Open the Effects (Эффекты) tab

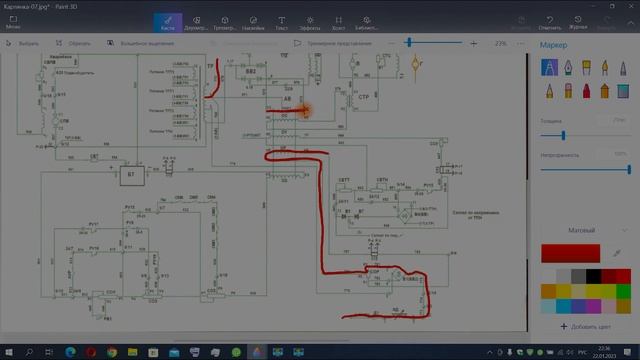click(x=310, y=23)
